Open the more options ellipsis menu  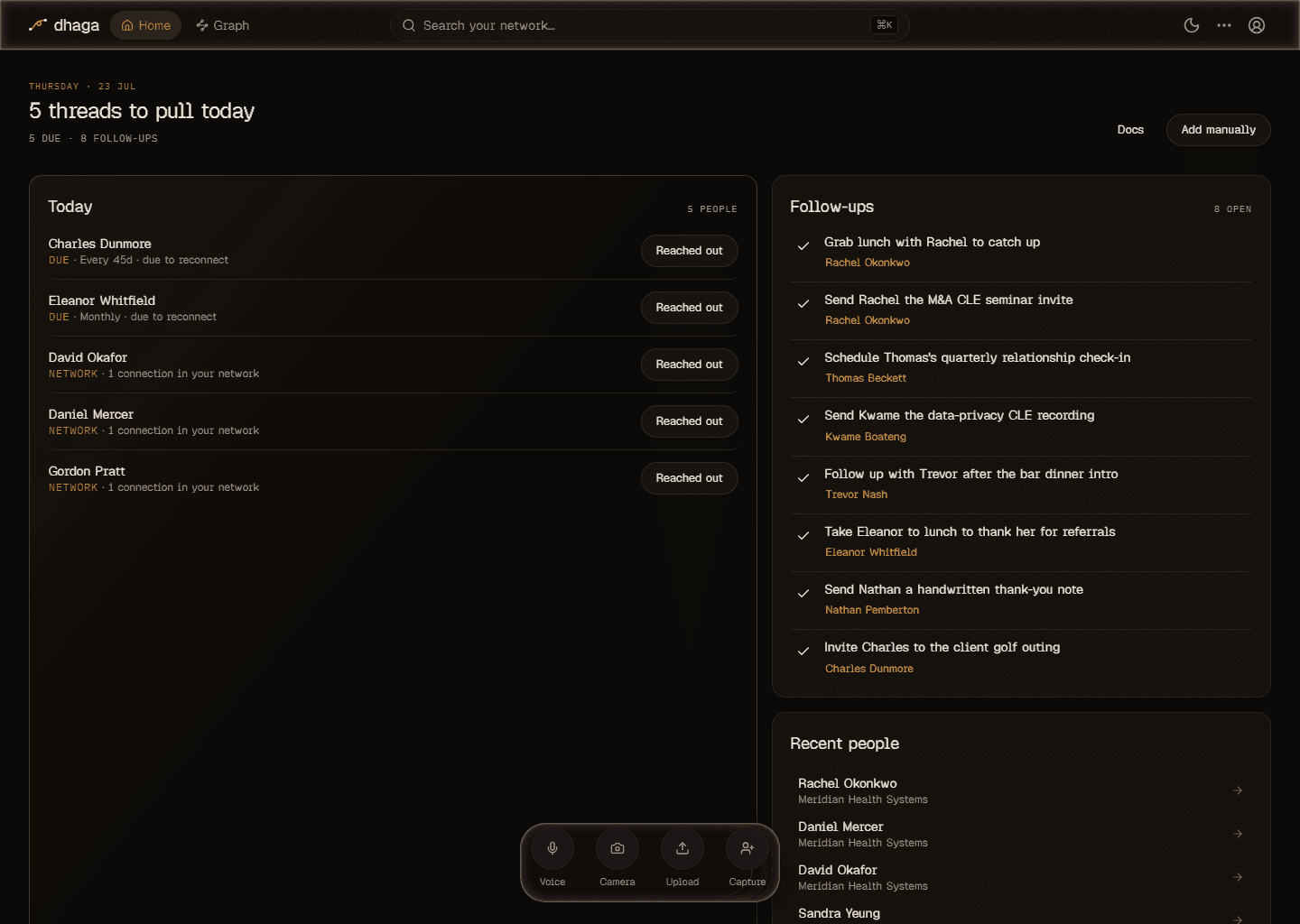click(1224, 25)
